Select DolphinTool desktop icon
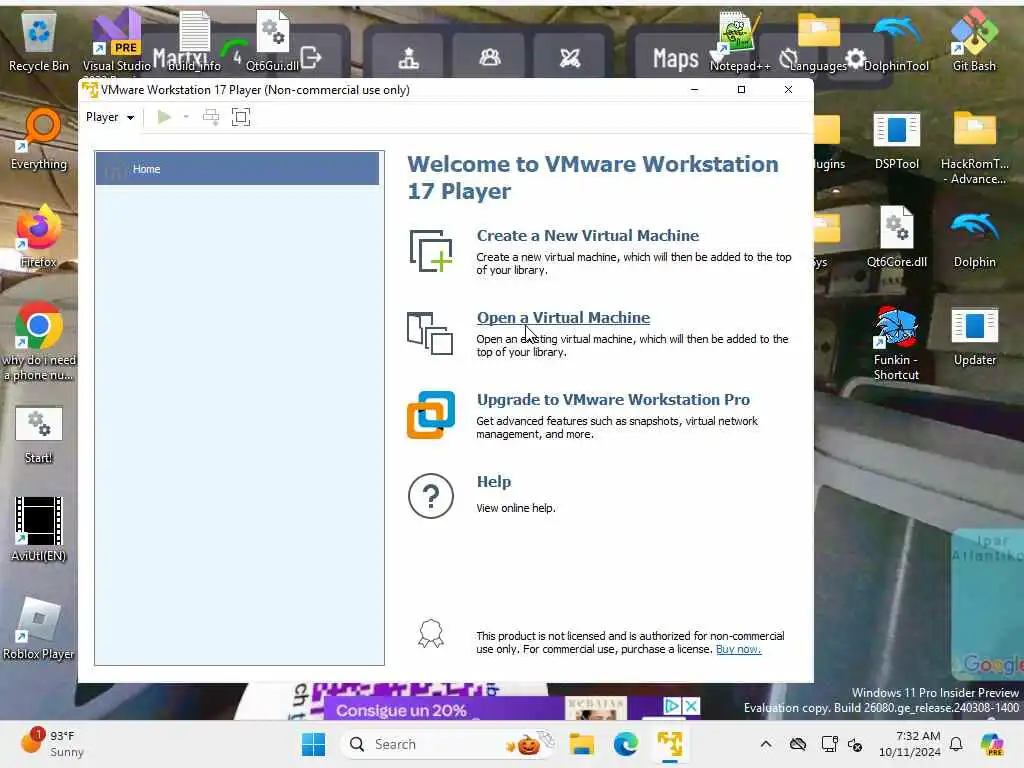 (x=896, y=42)
